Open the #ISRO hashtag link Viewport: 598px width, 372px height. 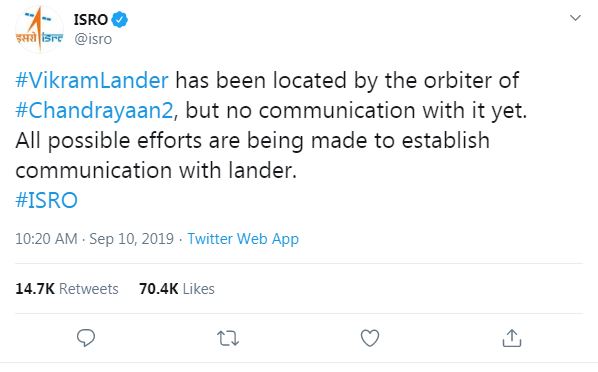(47, 200)
